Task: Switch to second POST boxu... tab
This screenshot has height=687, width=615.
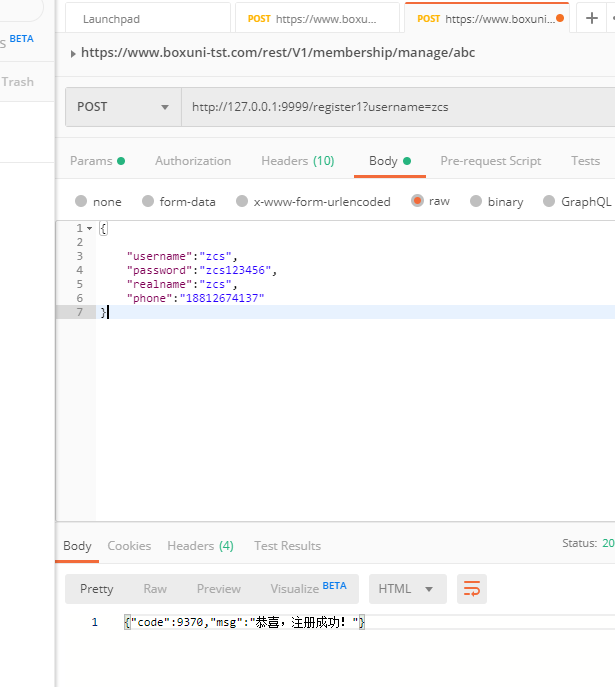Action: (317, 19)
